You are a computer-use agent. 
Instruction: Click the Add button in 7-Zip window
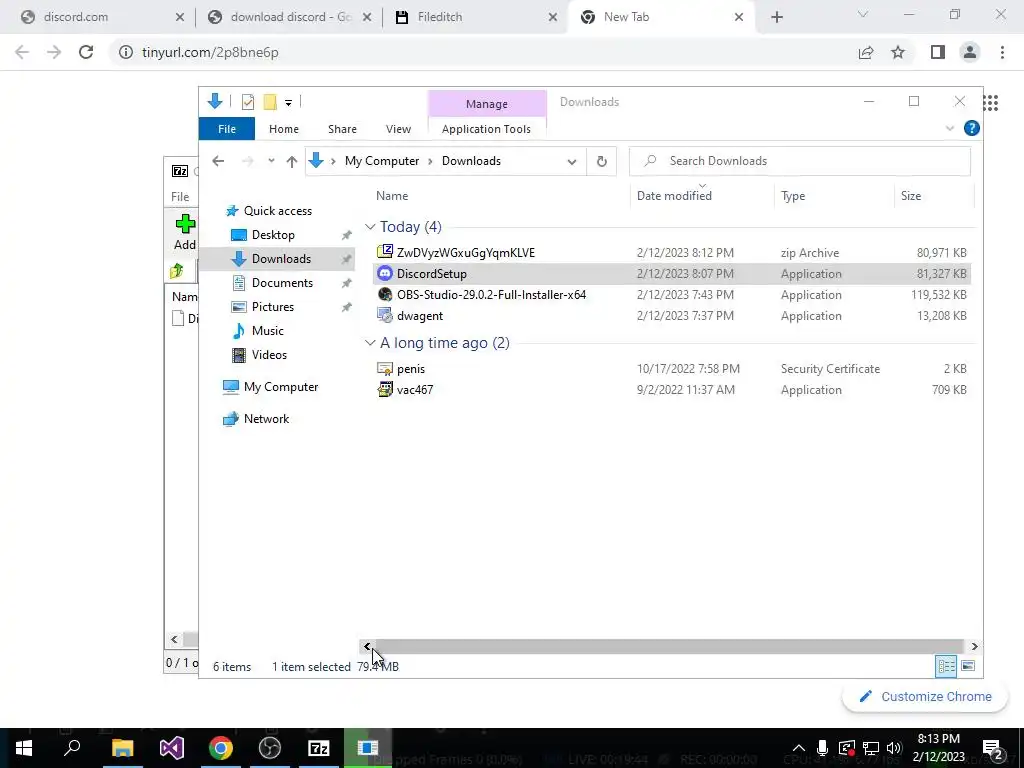tap(185, 233)
